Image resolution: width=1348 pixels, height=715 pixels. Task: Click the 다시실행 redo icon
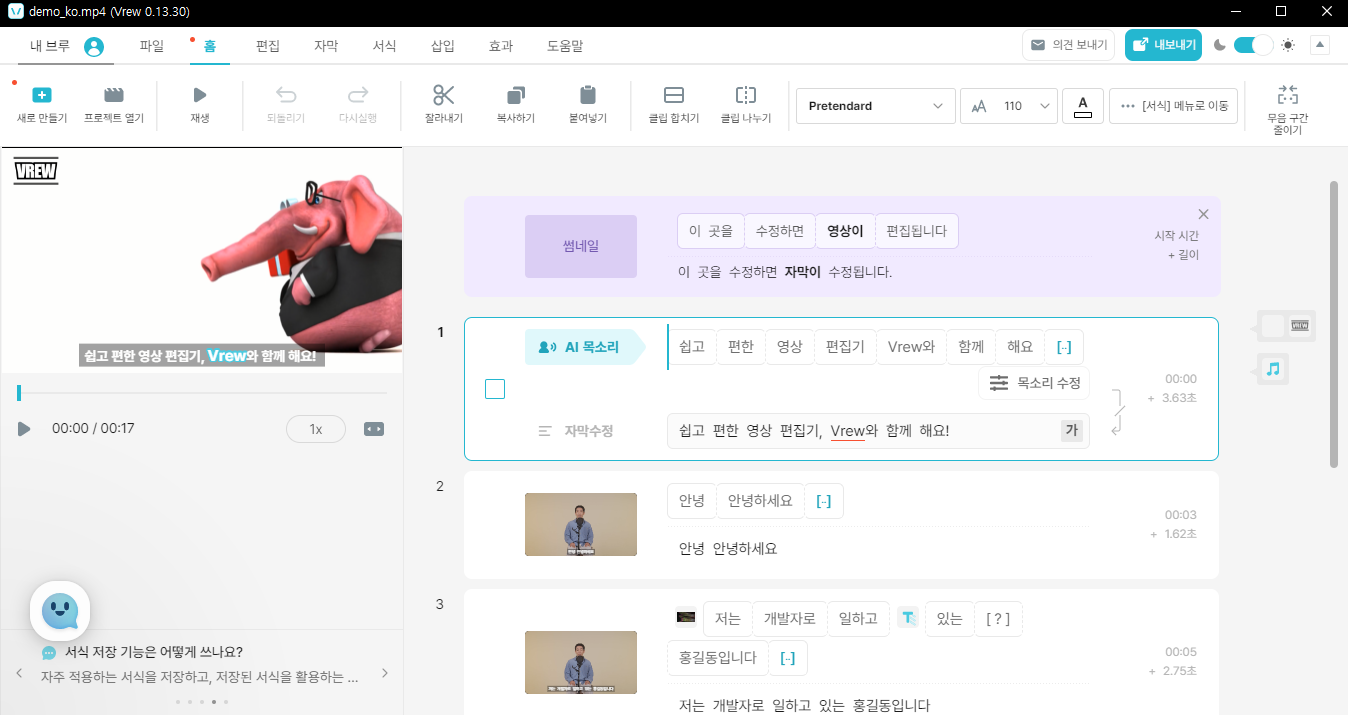tap(357, 95)
